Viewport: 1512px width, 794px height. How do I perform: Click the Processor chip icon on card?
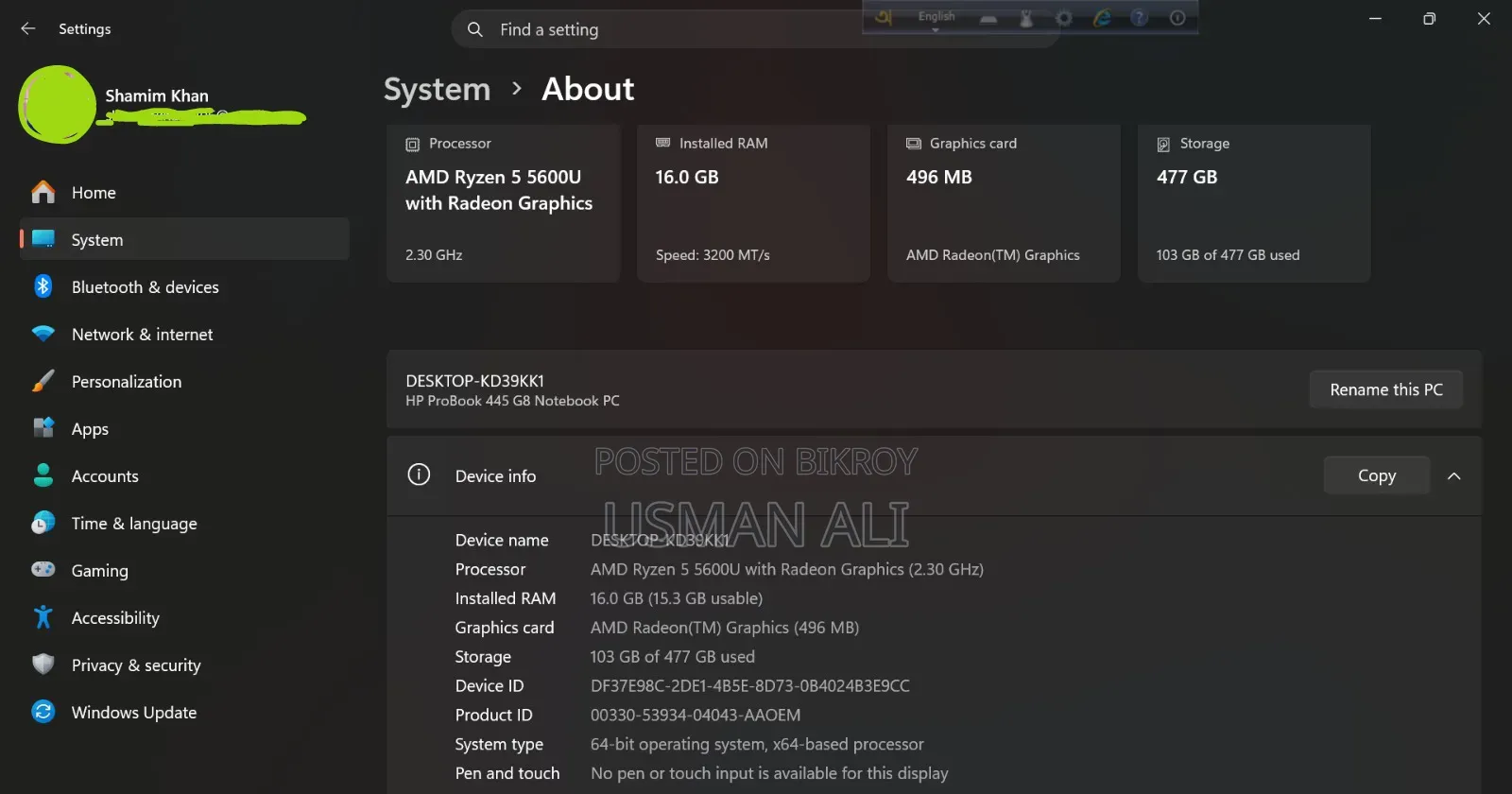coord(413,145)
